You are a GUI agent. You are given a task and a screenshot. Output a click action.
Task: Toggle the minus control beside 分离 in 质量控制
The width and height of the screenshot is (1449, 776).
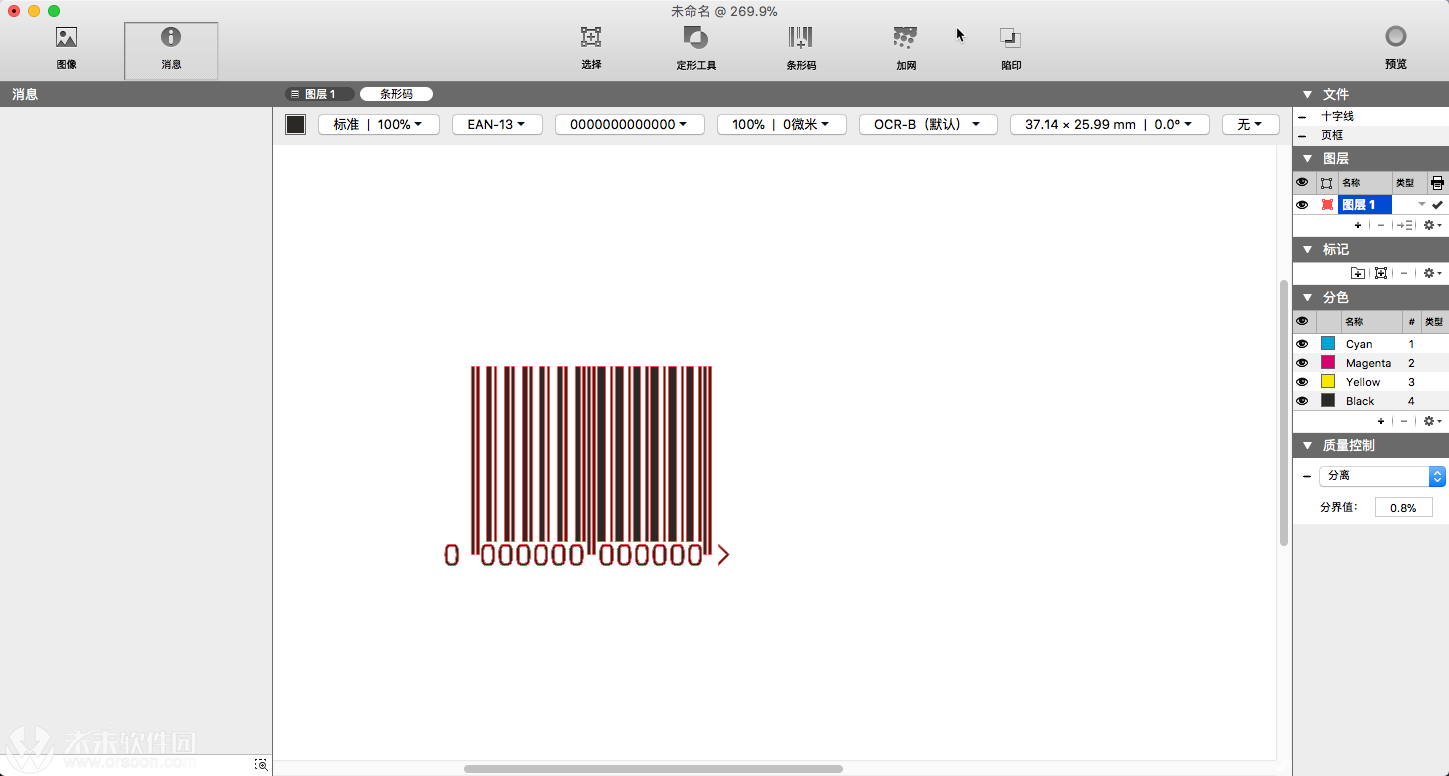pos(1307,476)
